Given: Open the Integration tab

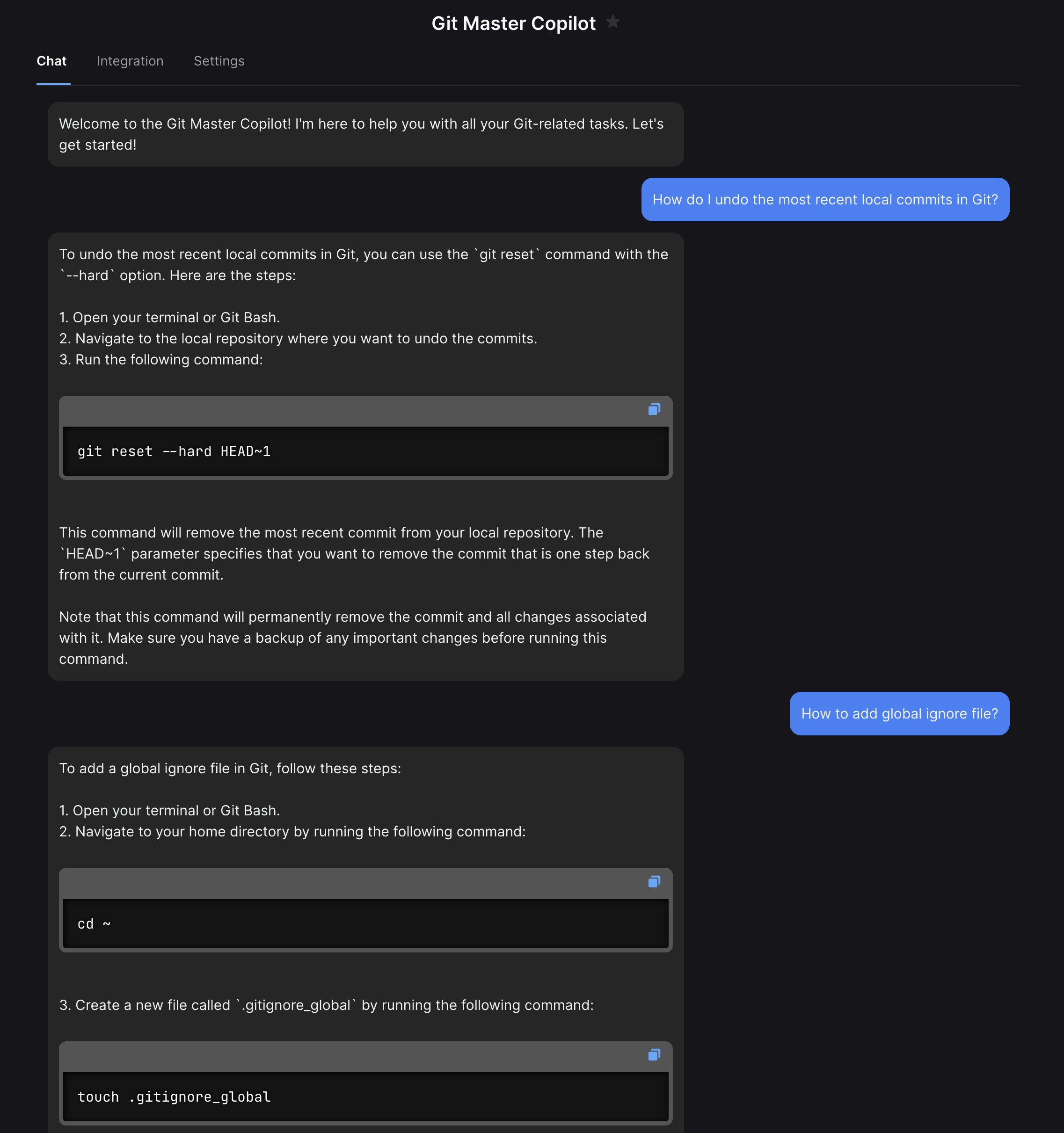Looking at the screenshot, I should 130,61.
